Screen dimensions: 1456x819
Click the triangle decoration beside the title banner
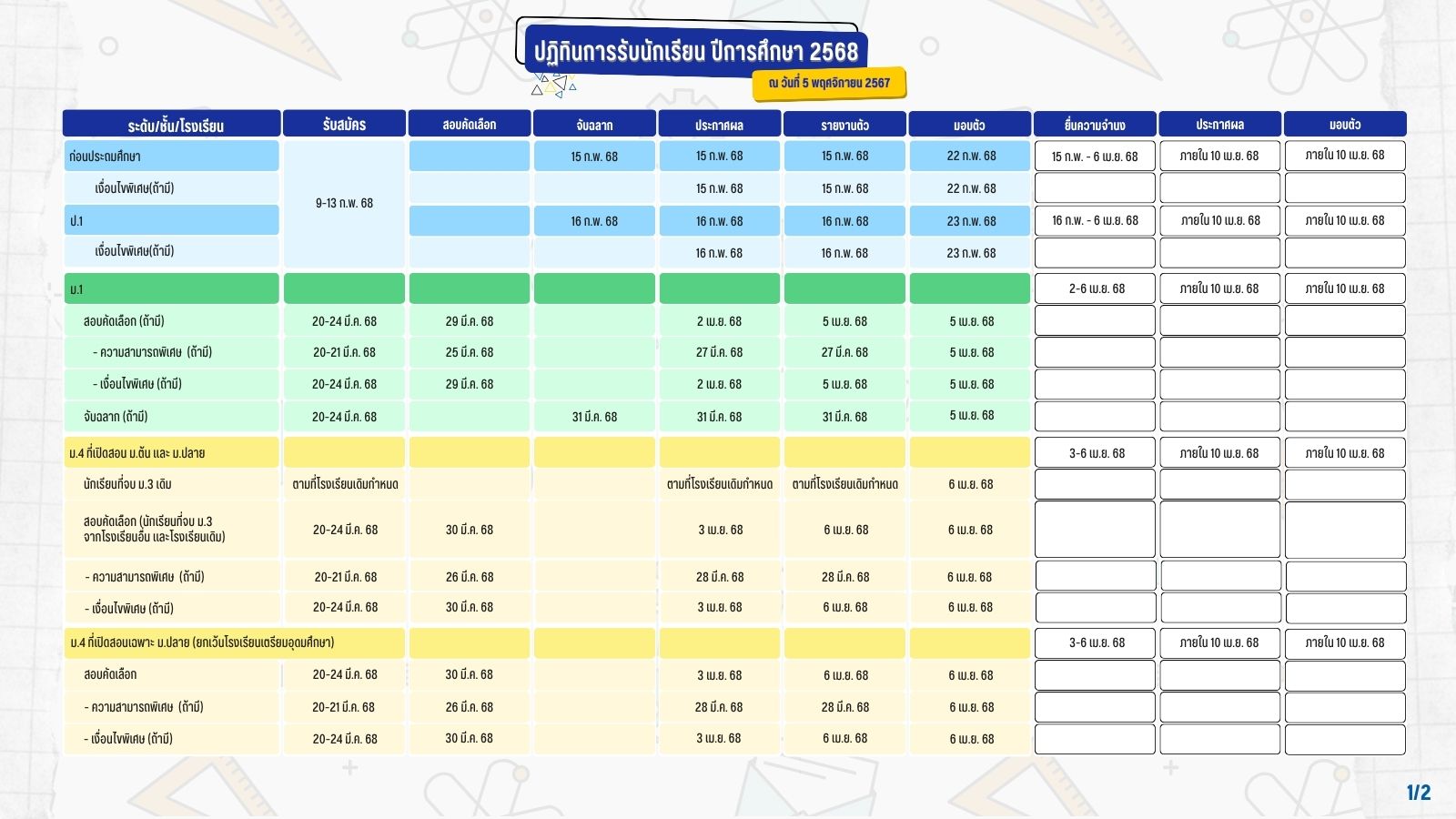554,86
